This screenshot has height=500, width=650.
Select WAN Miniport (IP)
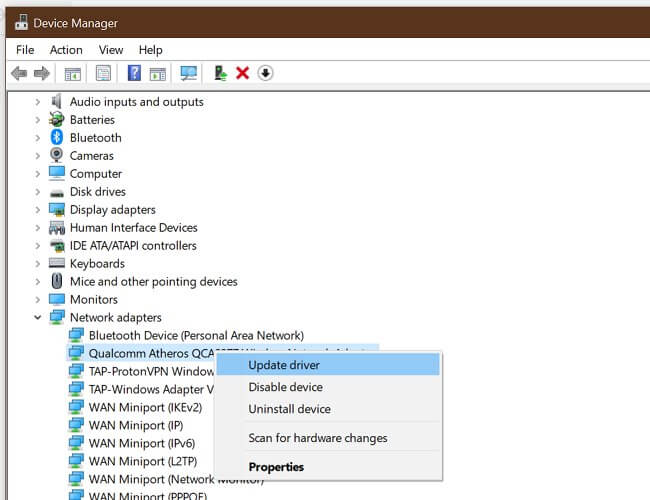(136, 425)
